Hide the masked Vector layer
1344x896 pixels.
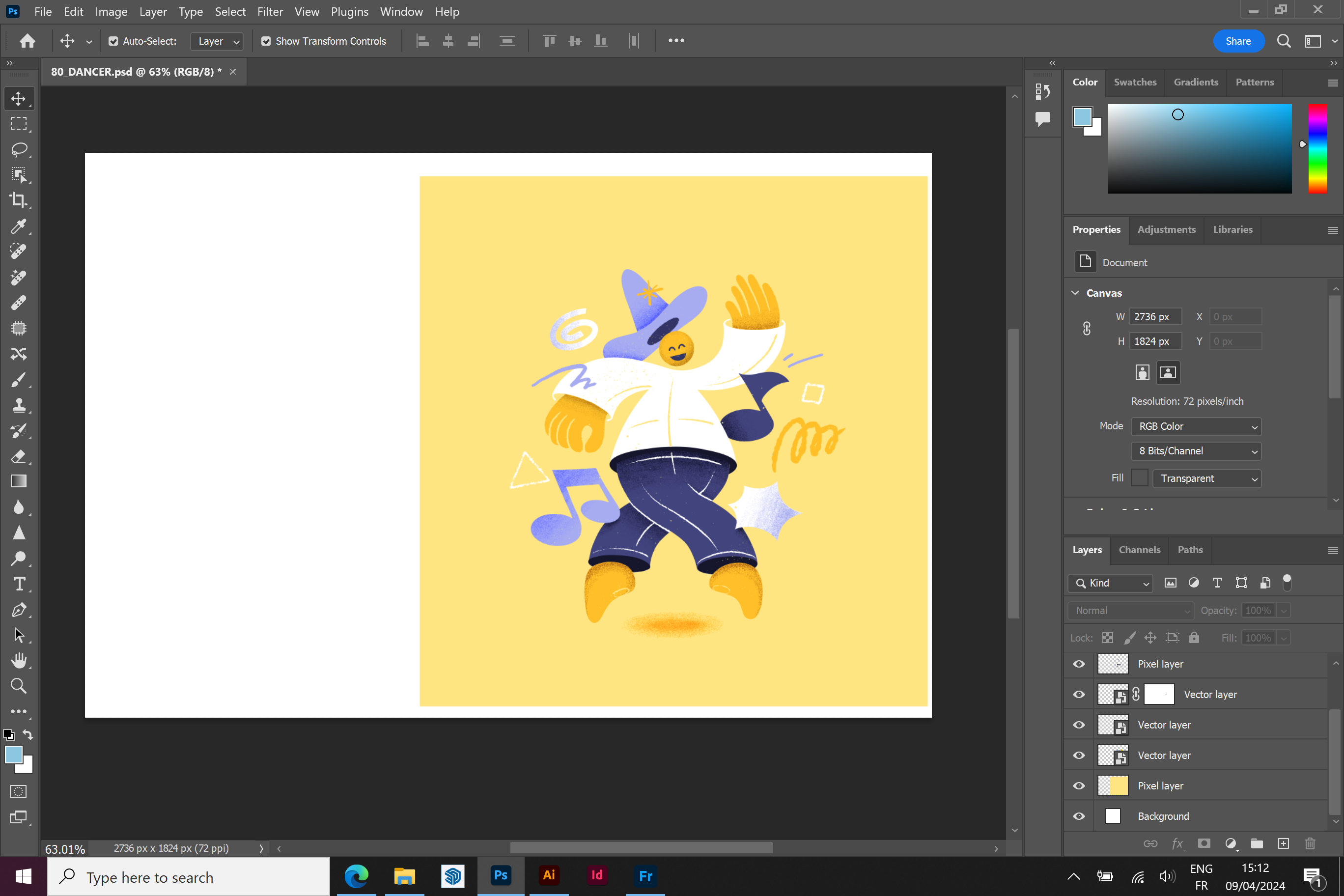point(1079,694)
